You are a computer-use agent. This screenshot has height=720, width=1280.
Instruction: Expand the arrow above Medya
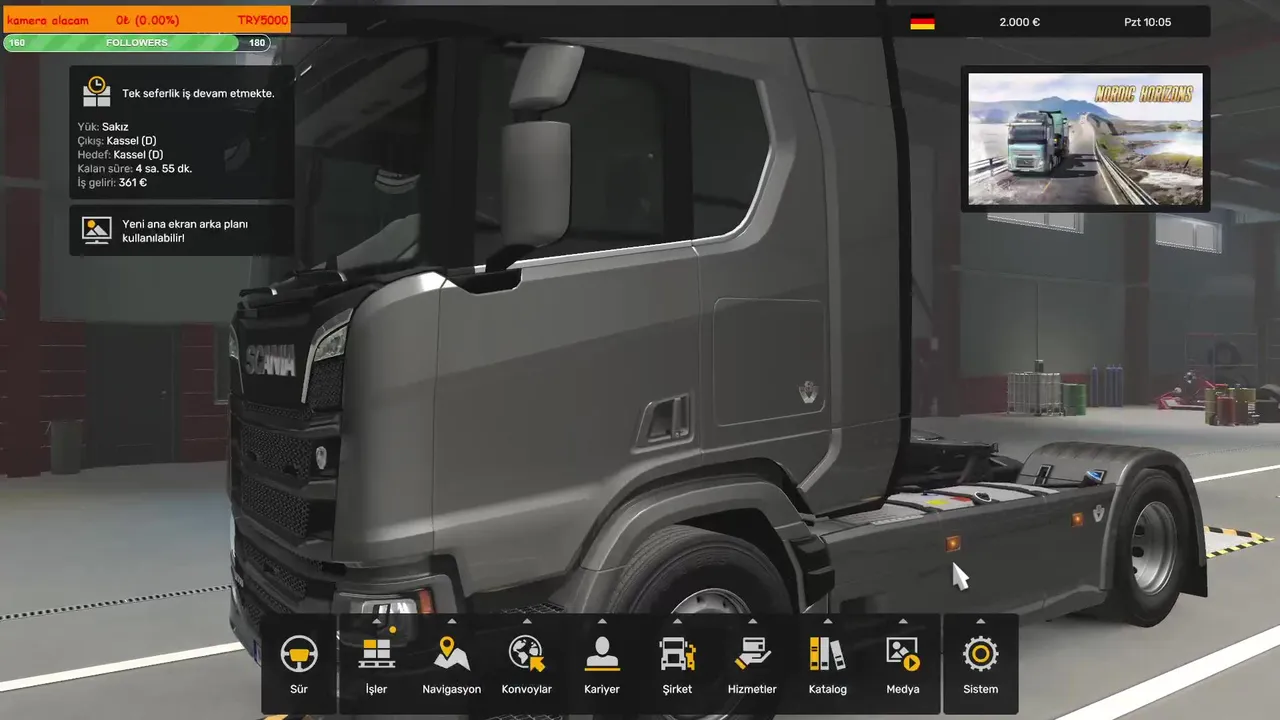(903, 621)
